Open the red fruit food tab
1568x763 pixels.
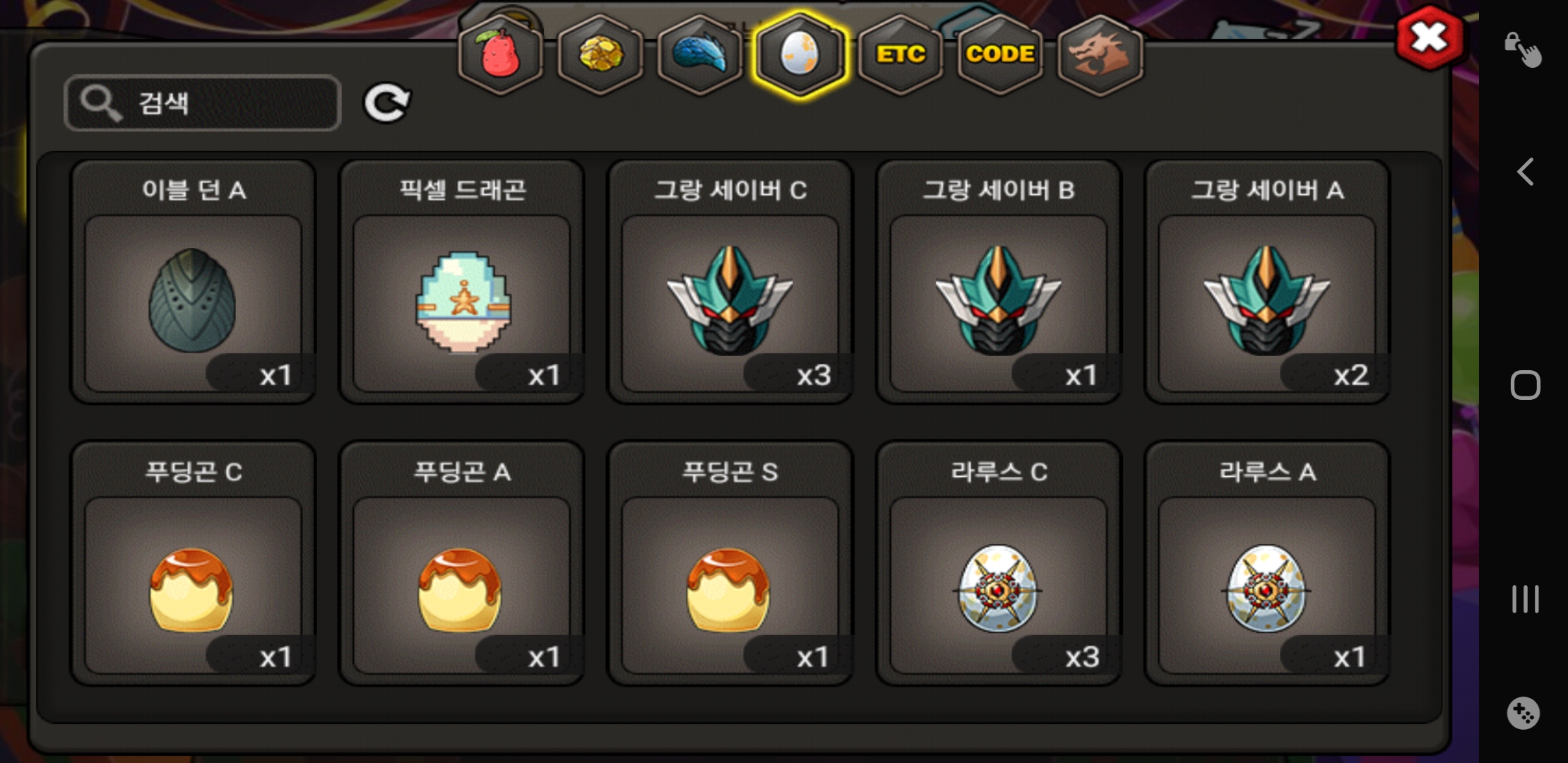coord(501,54)
